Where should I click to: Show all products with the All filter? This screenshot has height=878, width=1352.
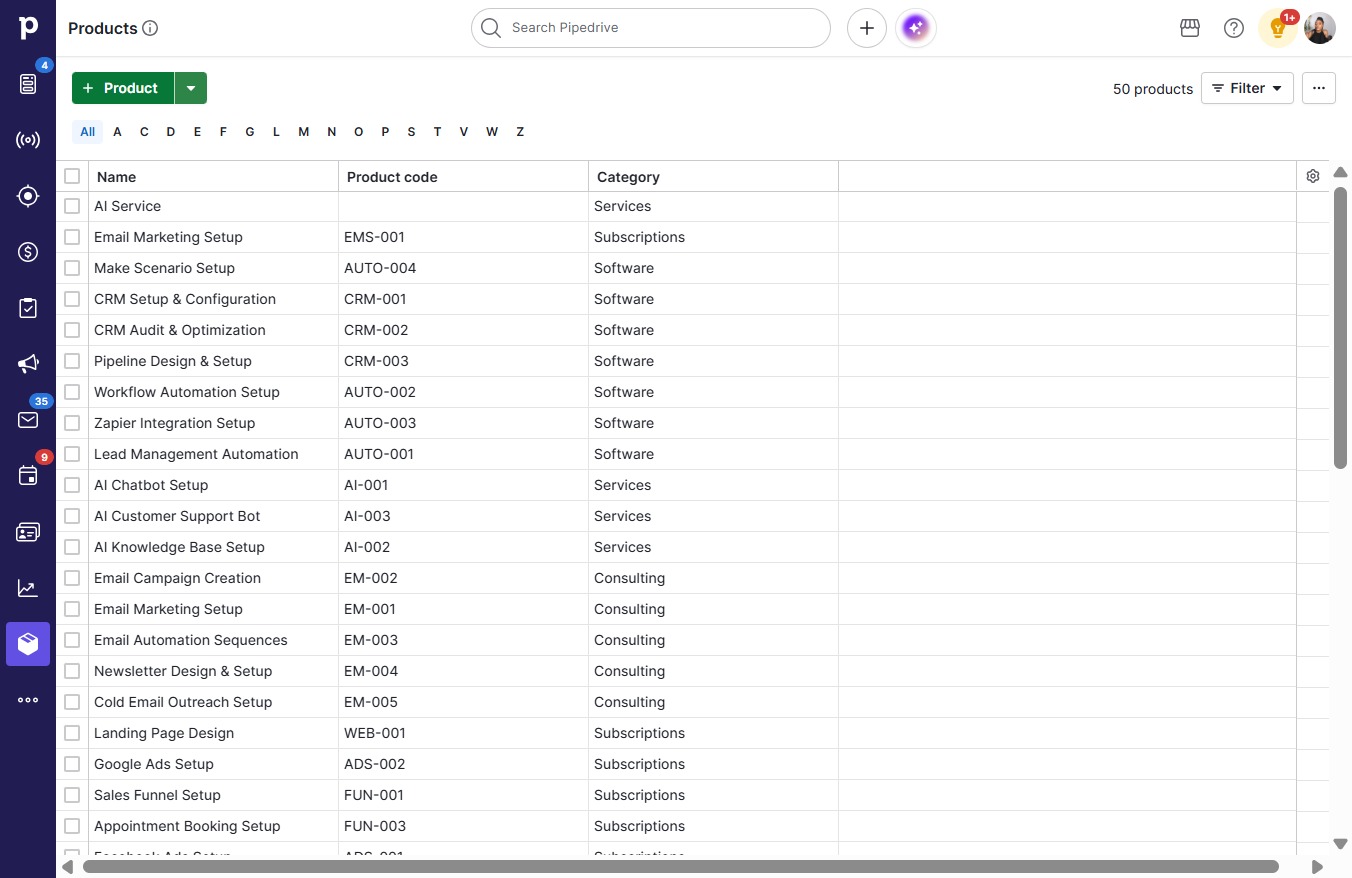point(88,132)
